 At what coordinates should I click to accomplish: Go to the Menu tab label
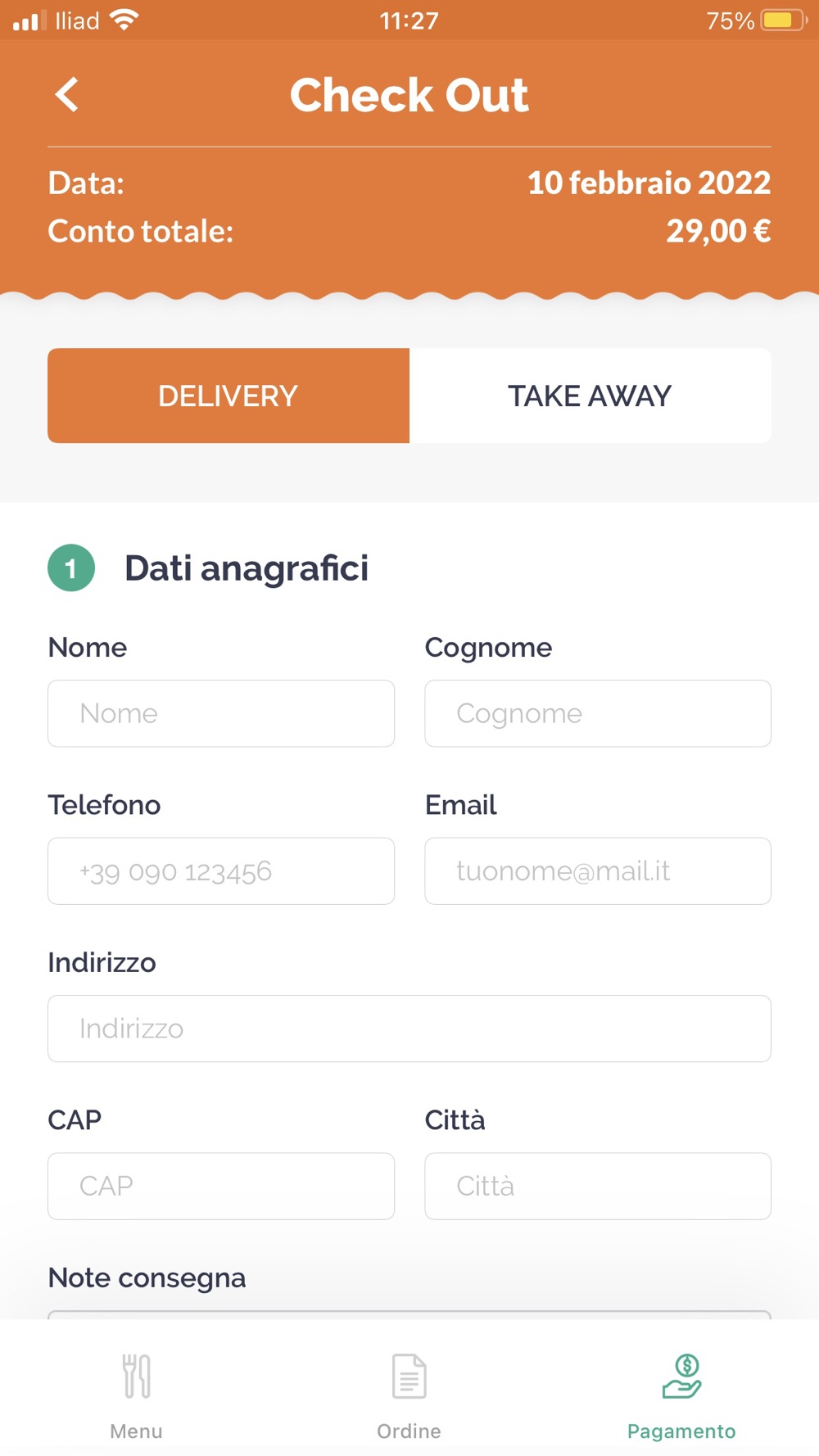point(137,1431)
